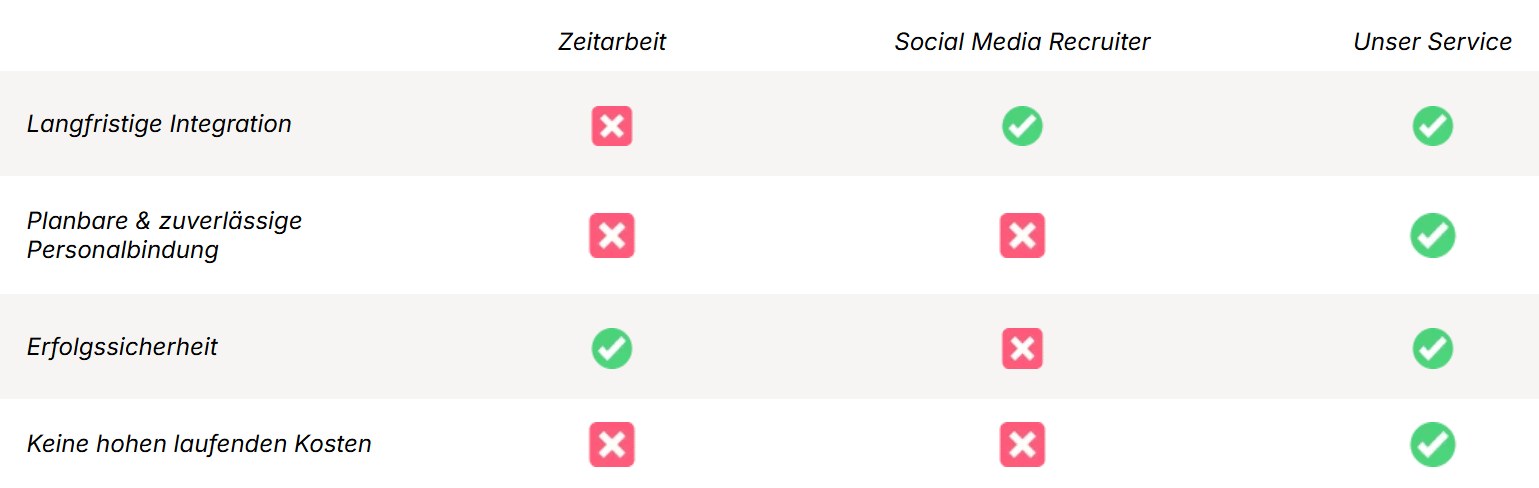The height and width of the screenshot is (488, 1539).
Task: Click red X for Zeitarbeit Personalbindung row
Action: click(x=612, y=236)
